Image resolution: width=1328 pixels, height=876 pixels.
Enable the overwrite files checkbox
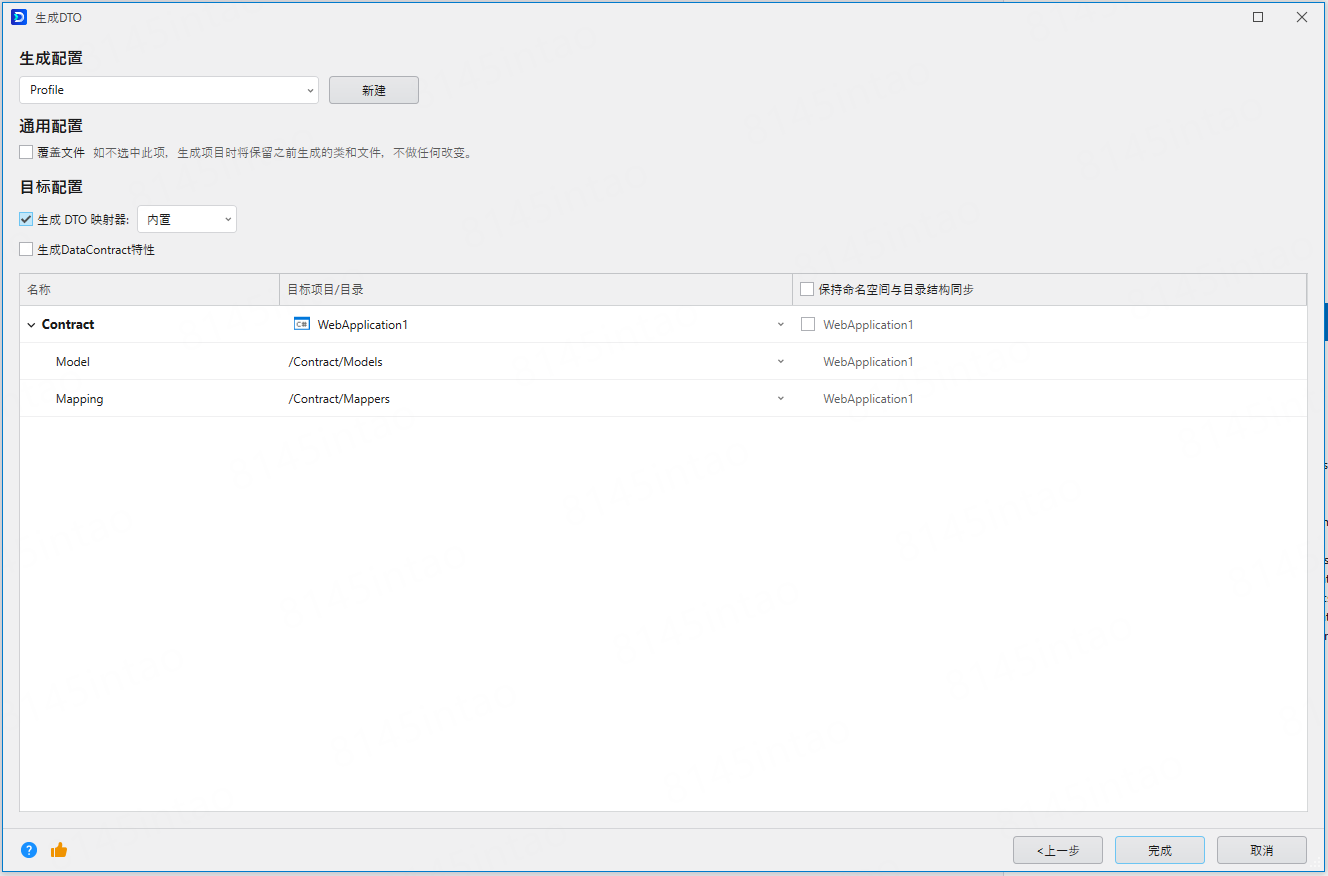click(x=27, y=153)
